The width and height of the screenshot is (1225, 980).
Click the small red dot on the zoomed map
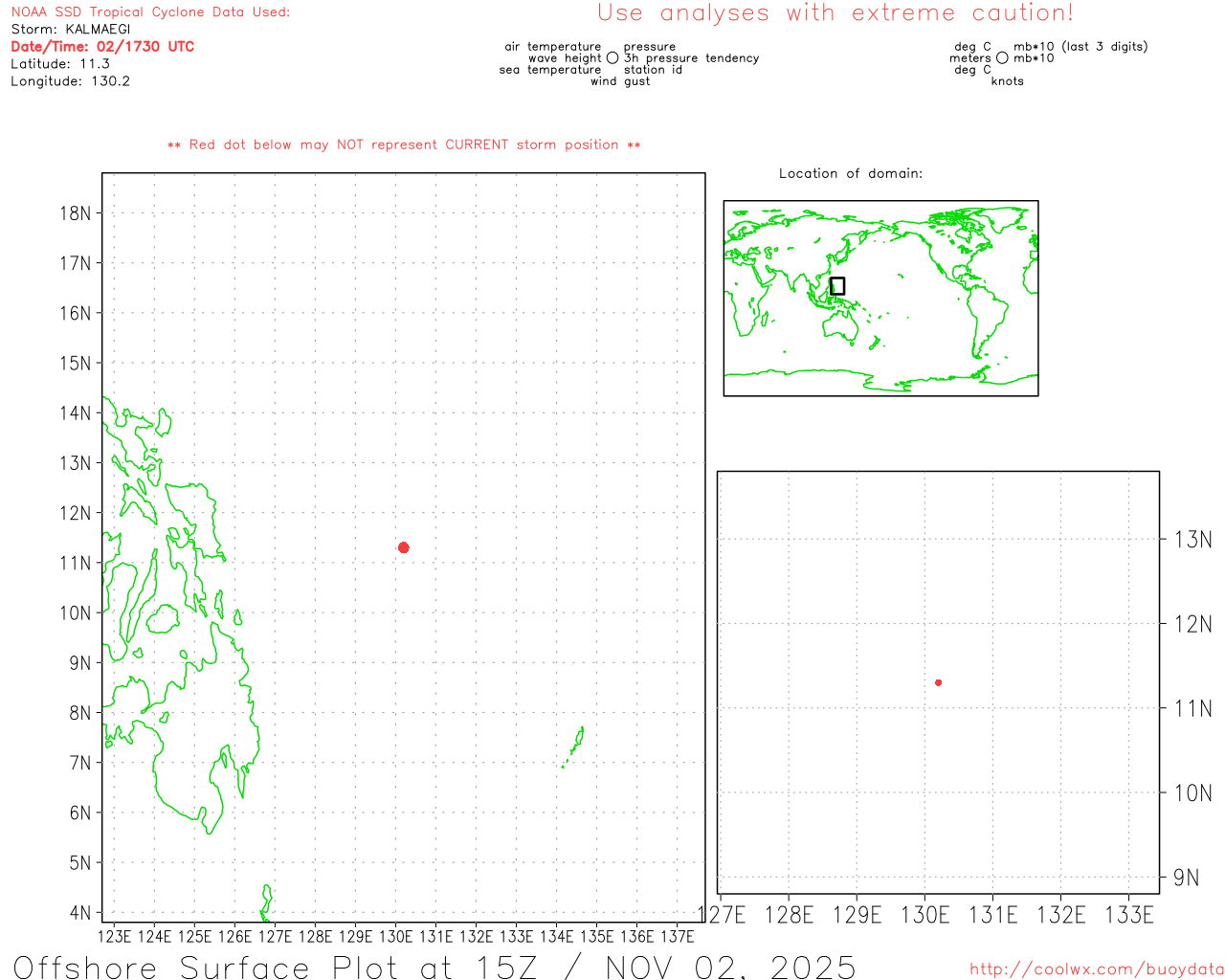point(938,682)
